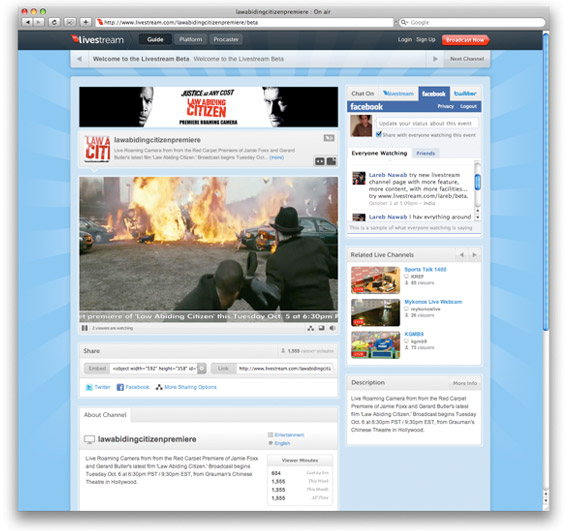Screen dimensions: 570x531
Task: Click the Twitter bird share icon
Action: [x=89, y=387]
